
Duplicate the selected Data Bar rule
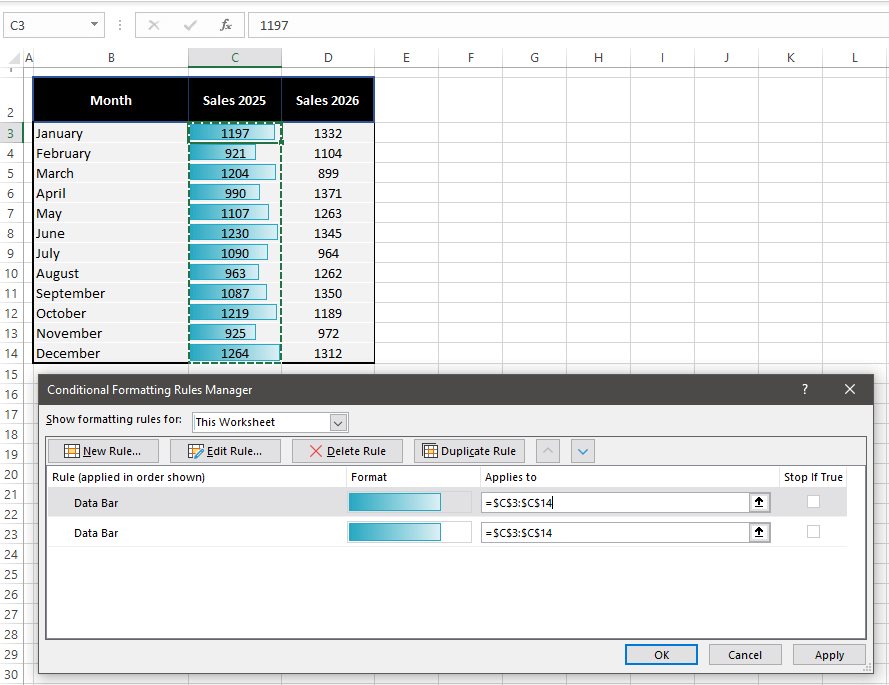[x=469, y=450]
